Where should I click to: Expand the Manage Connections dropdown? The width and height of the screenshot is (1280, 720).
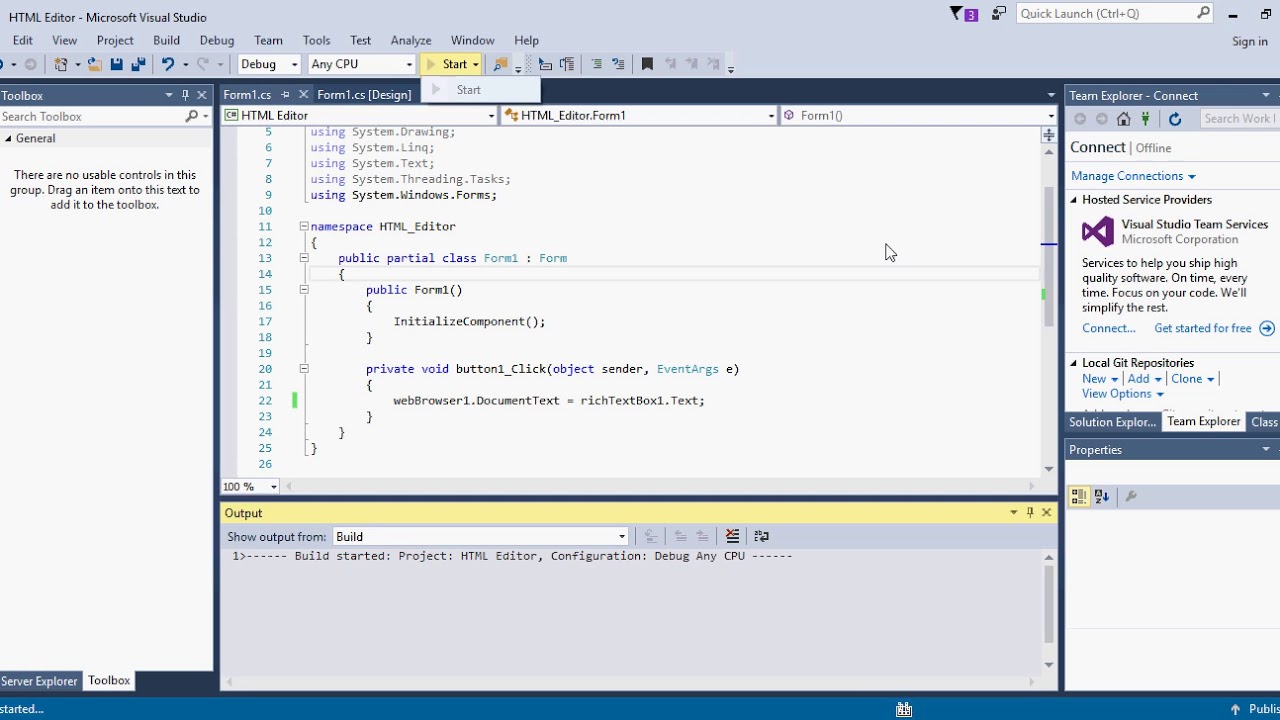pyautogui.click(x=1192, y=177)
